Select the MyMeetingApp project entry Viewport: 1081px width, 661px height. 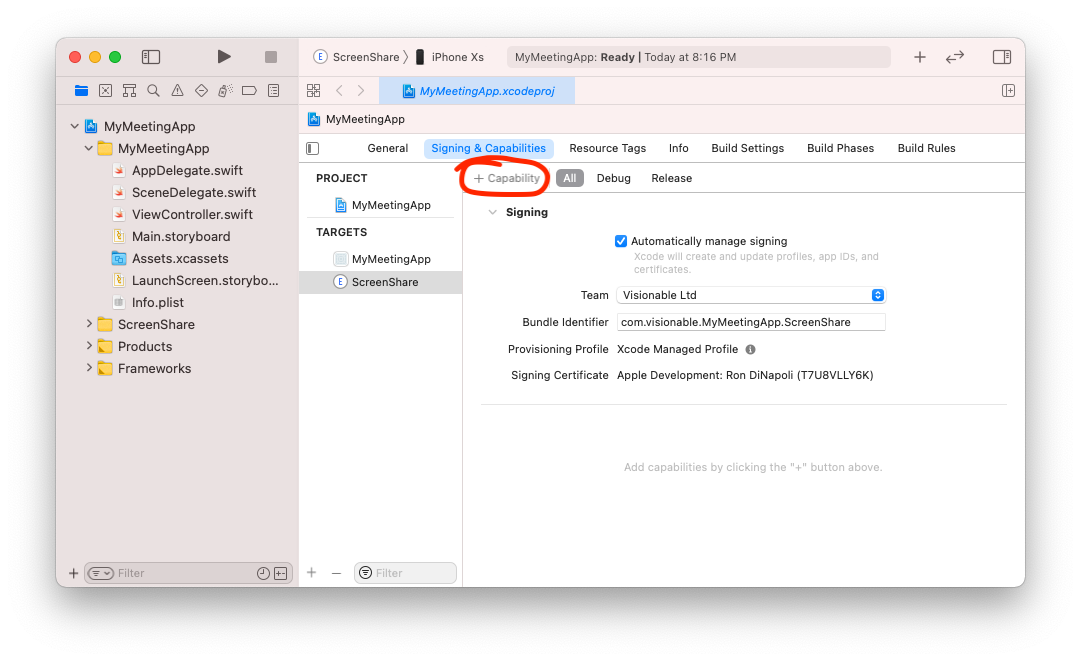coord(383,205)
